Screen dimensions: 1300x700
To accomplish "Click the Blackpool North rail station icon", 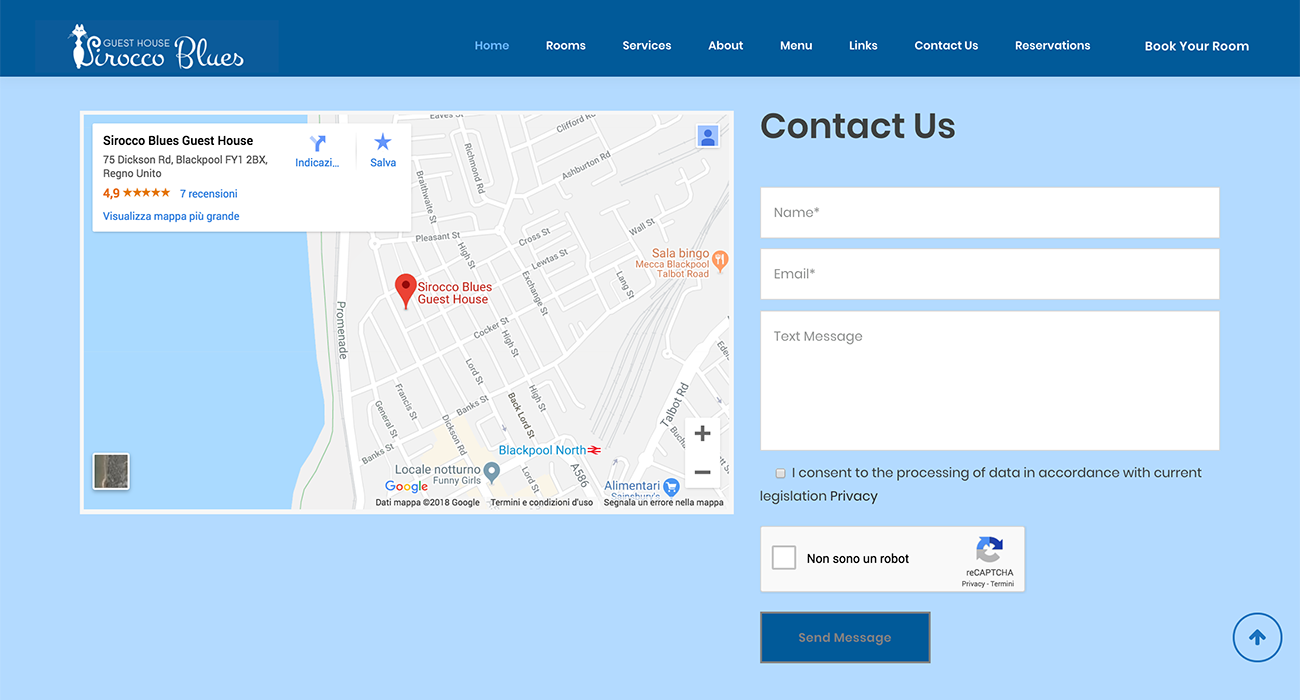I will pos(595,450).
